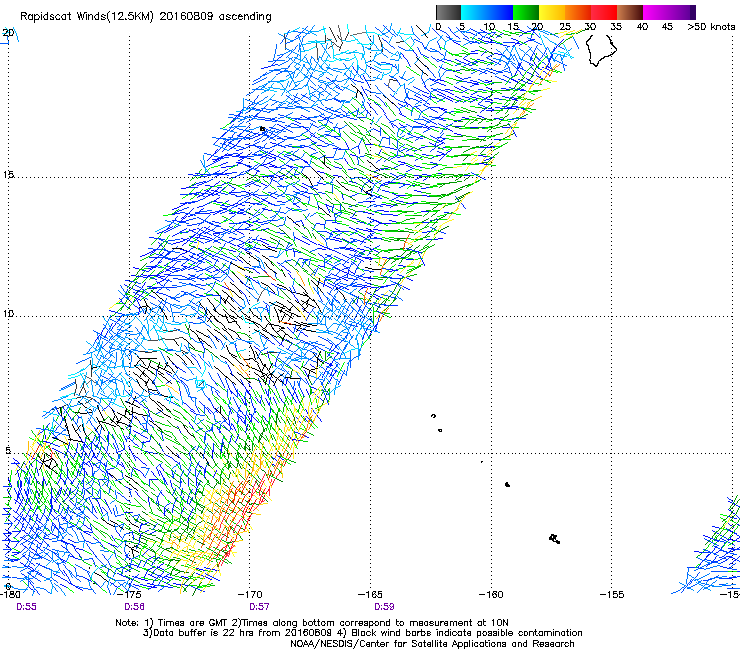Screen dimensions: 740x650
Task: Click the '5' latitude axis label
Action: 8,450
